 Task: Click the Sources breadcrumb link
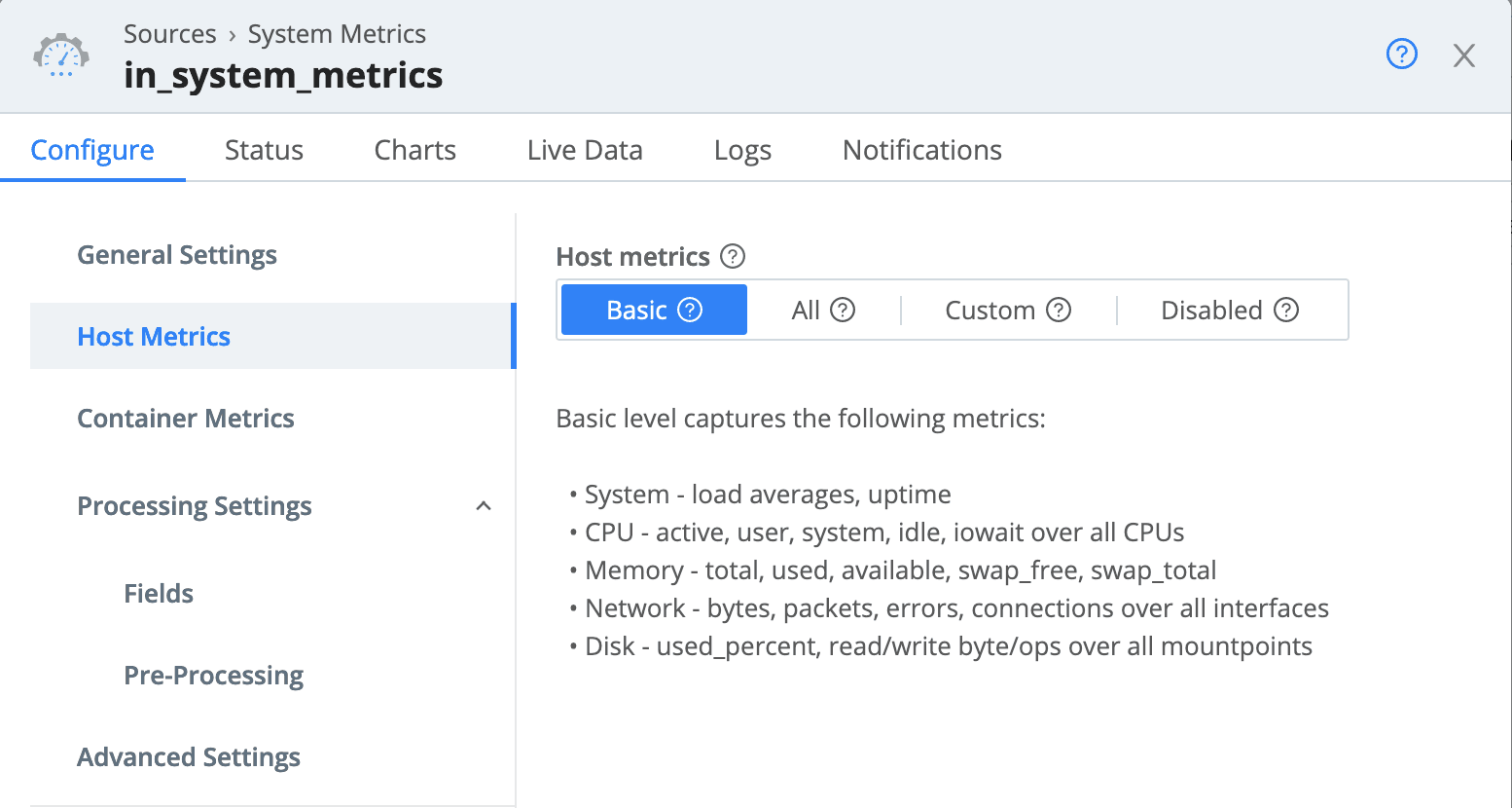[169, 34]
